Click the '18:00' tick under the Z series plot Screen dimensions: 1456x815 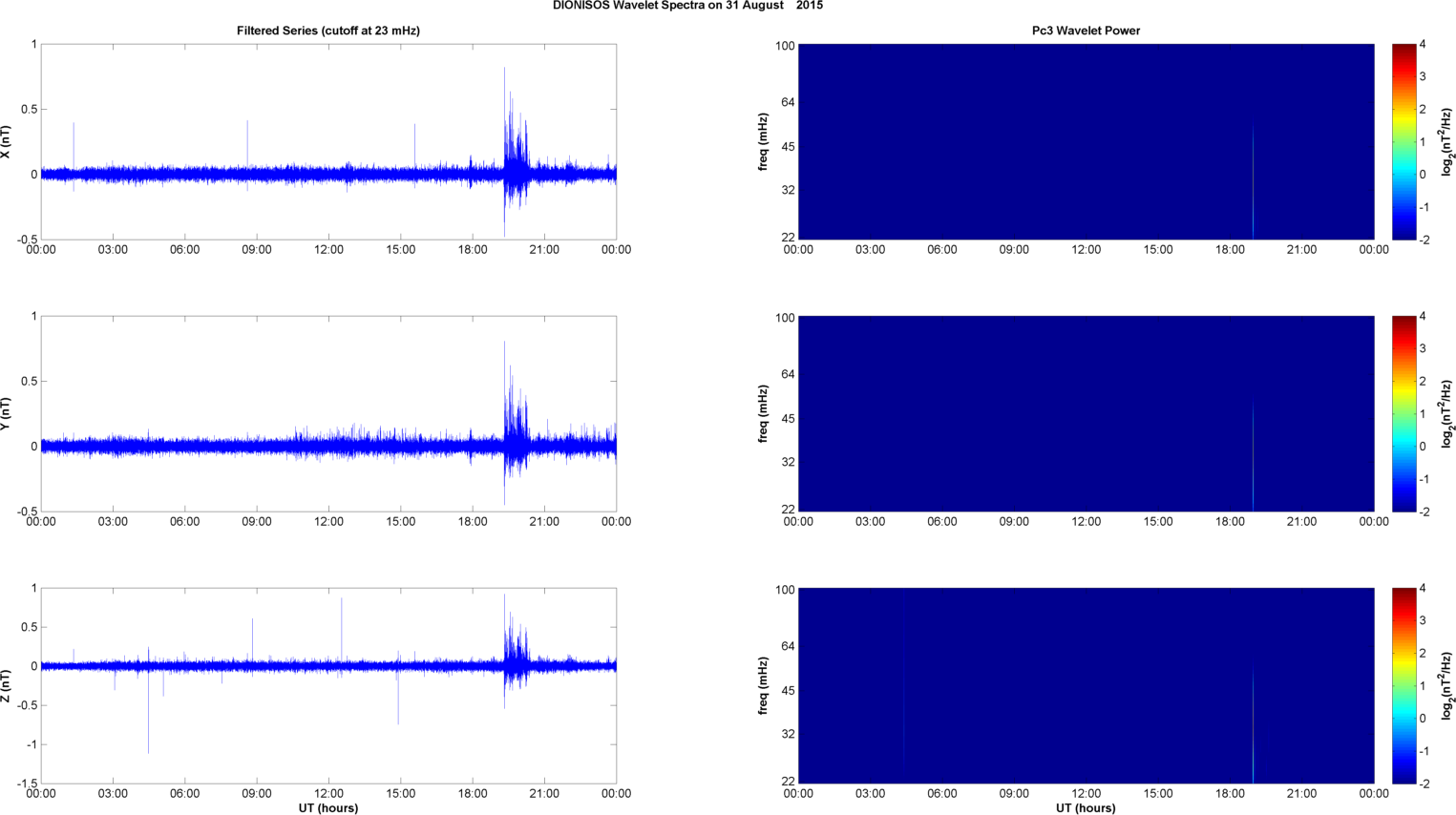pos(473,794)
